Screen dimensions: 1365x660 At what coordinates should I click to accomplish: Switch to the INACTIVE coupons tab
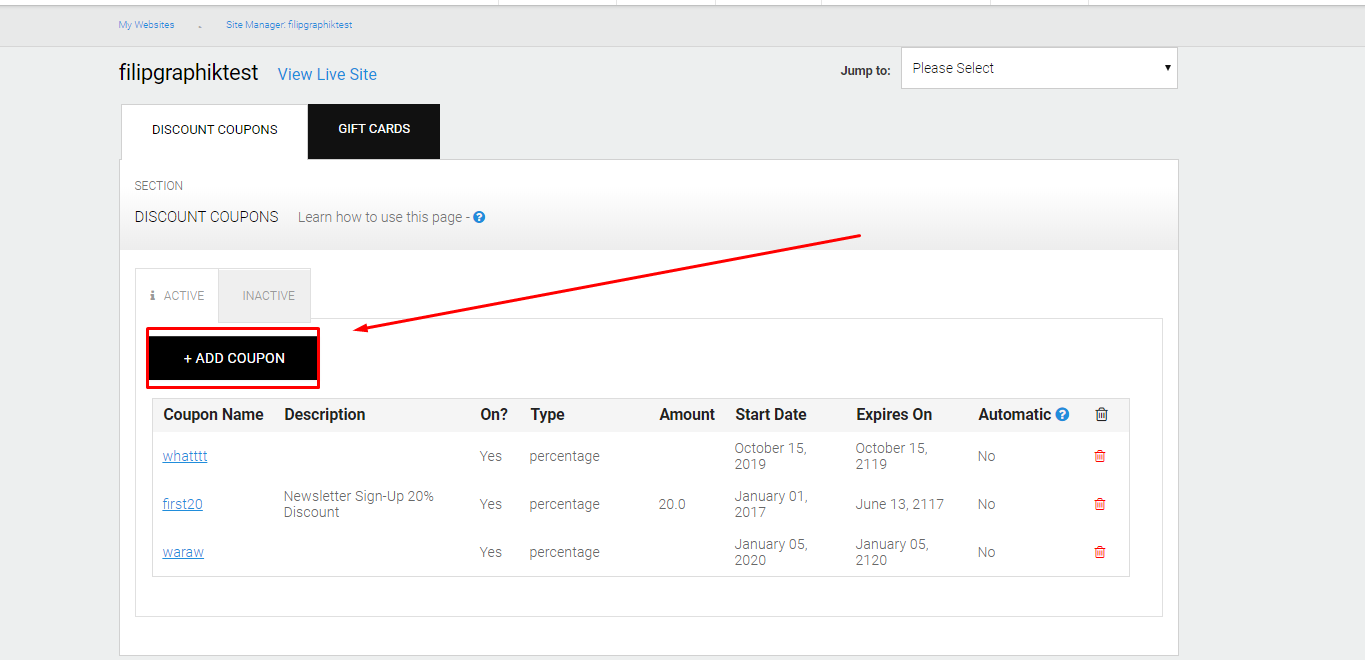pyautogui.click(x=266, y=295)
